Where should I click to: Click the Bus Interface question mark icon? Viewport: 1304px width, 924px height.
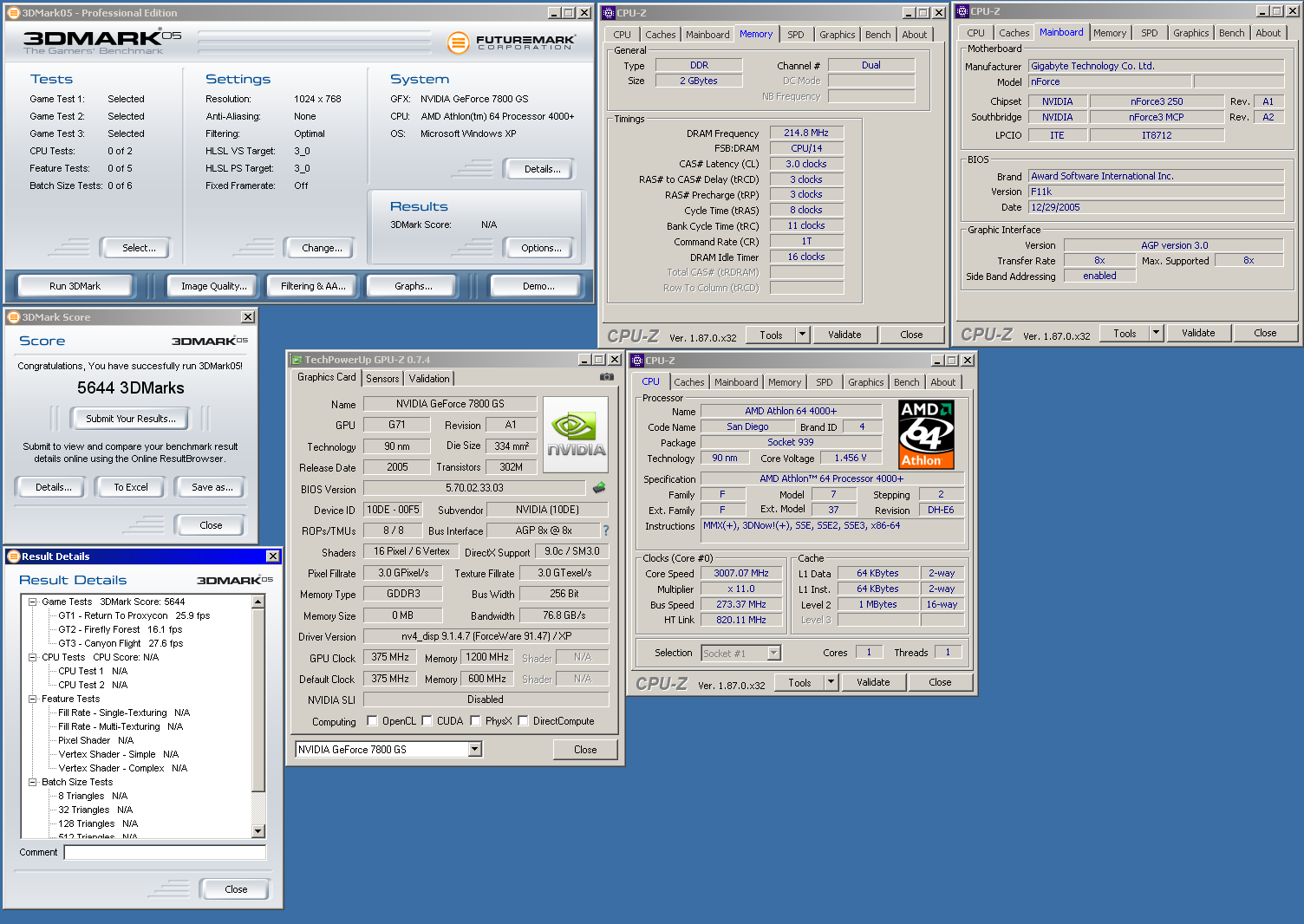[606, 530]
